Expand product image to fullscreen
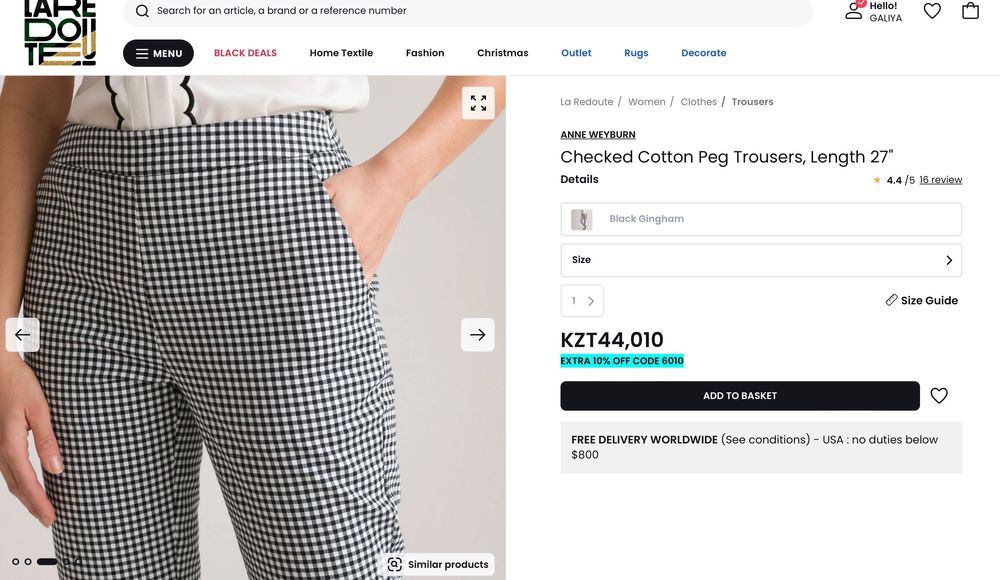 478,103
